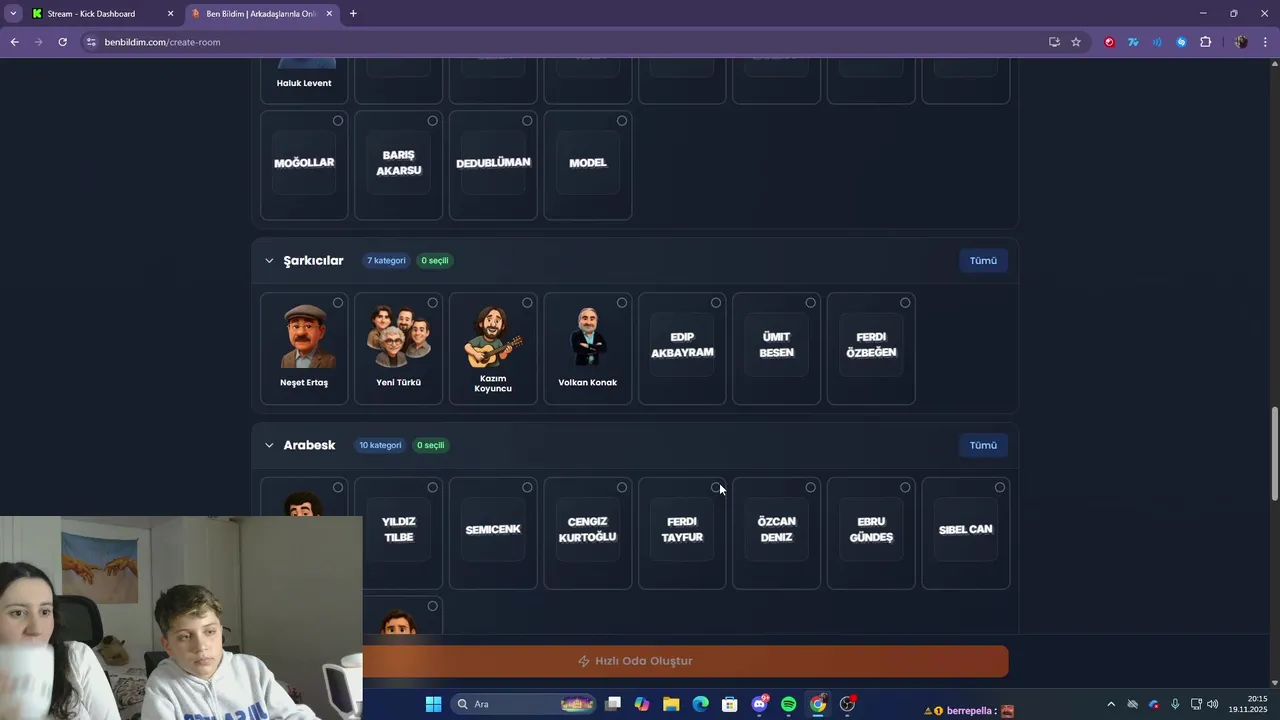Viewport: 1280px width, 720px height.
Task: Open the browser Extensions puzzle menu
Action: pyautogui.click(x=1205, y=42)
